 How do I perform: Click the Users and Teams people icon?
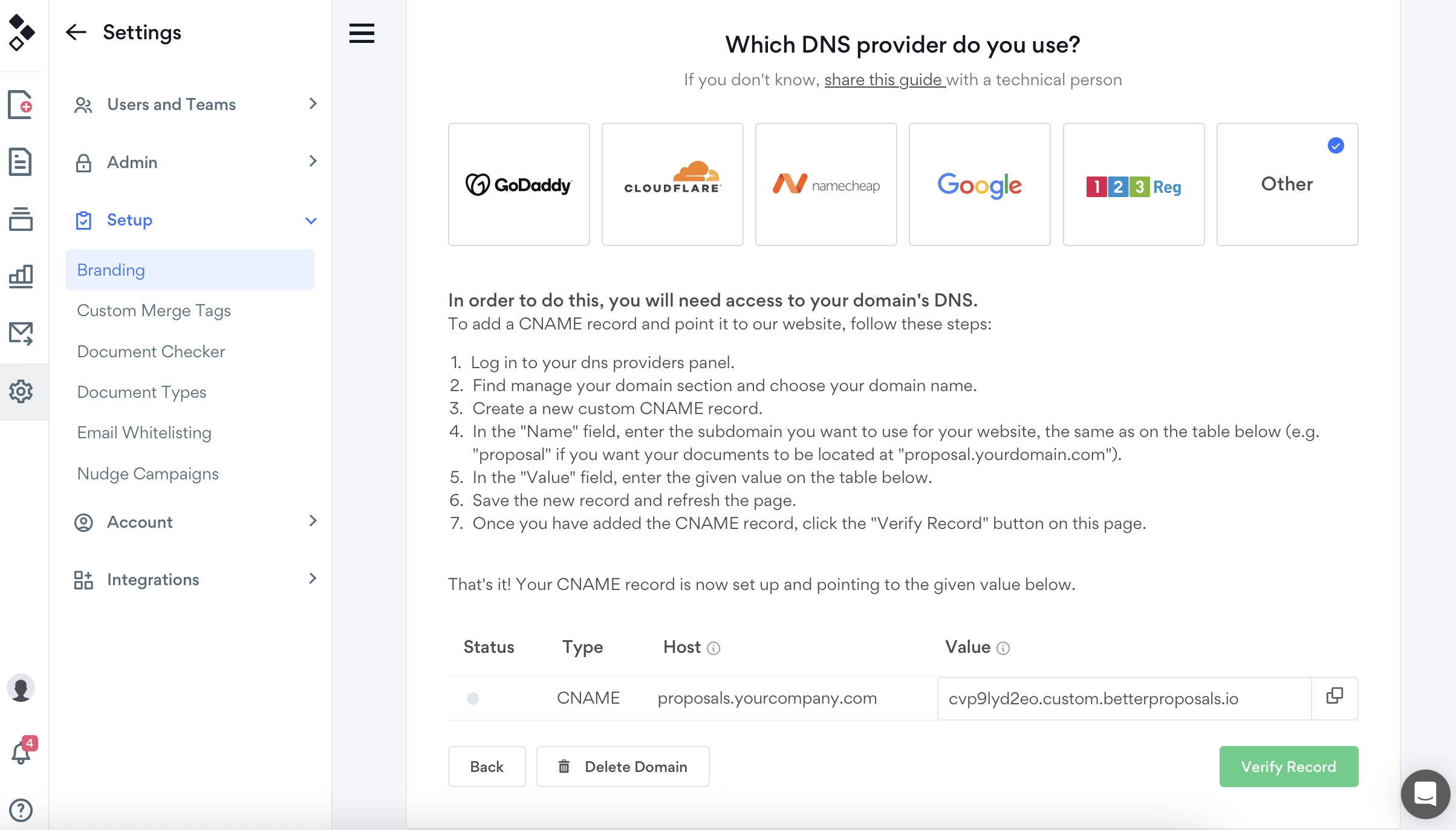pyautogui.click(x=83, y=105)
